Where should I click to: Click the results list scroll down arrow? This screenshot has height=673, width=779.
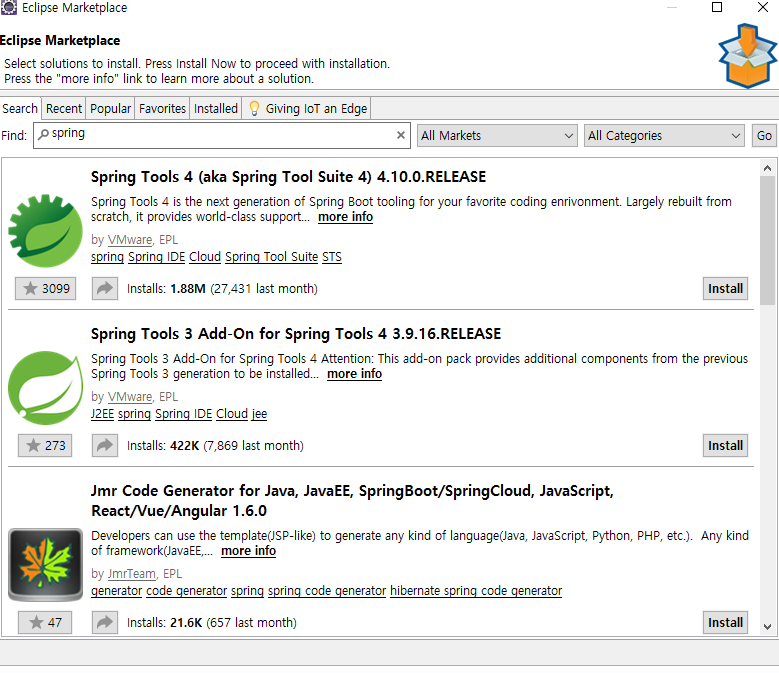pyautogui.click(x=767, y=627)
